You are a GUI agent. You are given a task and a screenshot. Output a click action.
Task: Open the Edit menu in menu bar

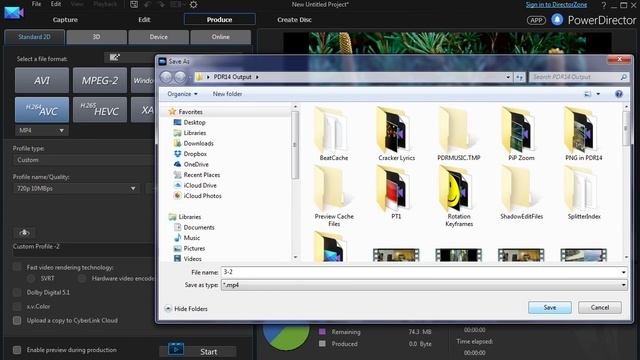(x=56, y=4)
